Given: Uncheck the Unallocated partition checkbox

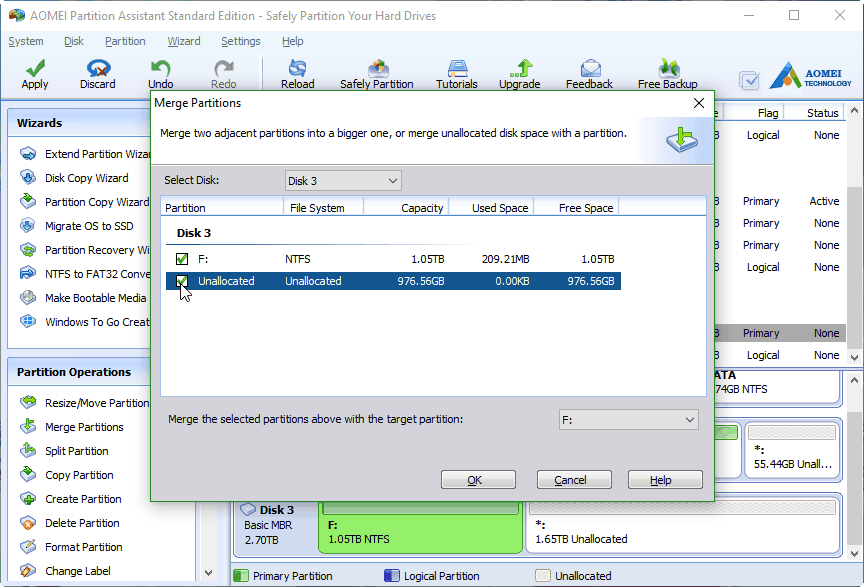Looking at the screenshot, I should [182, 281].
